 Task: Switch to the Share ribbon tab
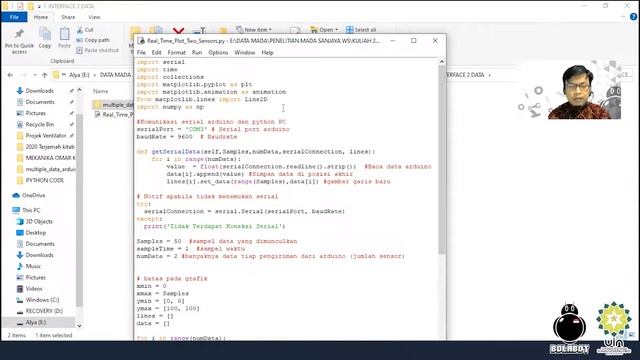pyautogui.click(x=68, y=17)
